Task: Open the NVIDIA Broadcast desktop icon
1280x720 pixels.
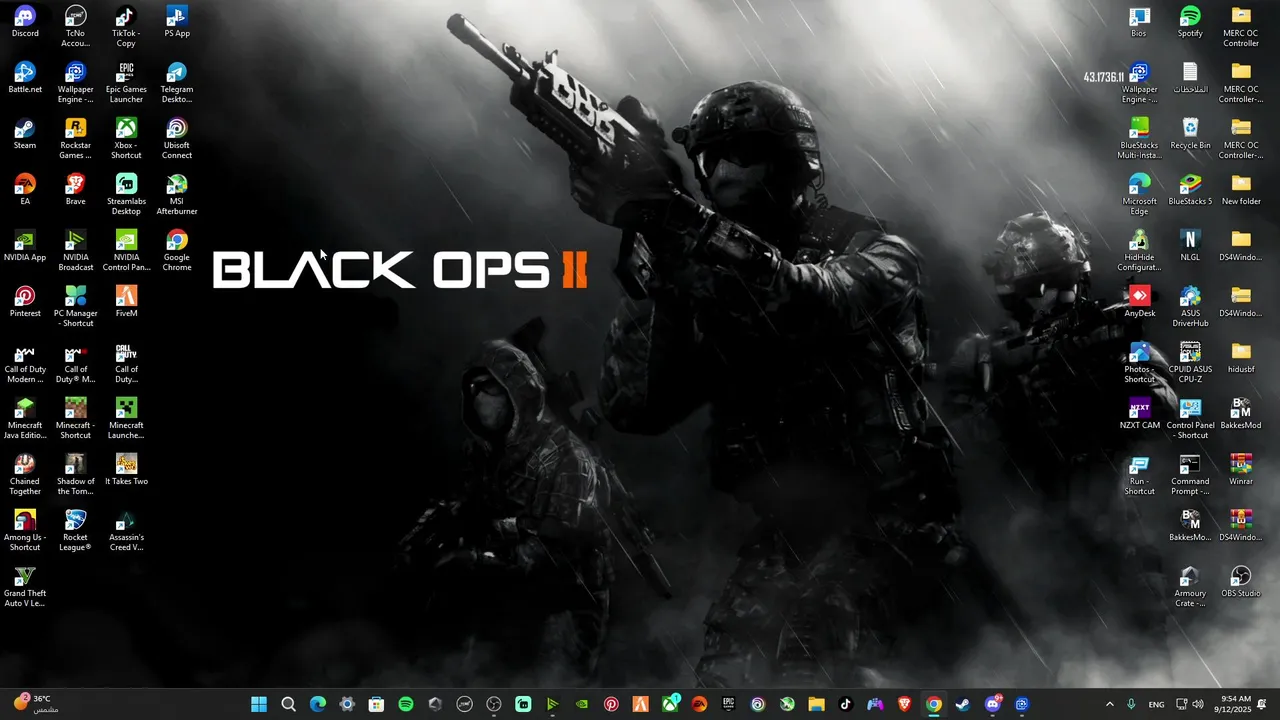Action: [x=76, y=251]
